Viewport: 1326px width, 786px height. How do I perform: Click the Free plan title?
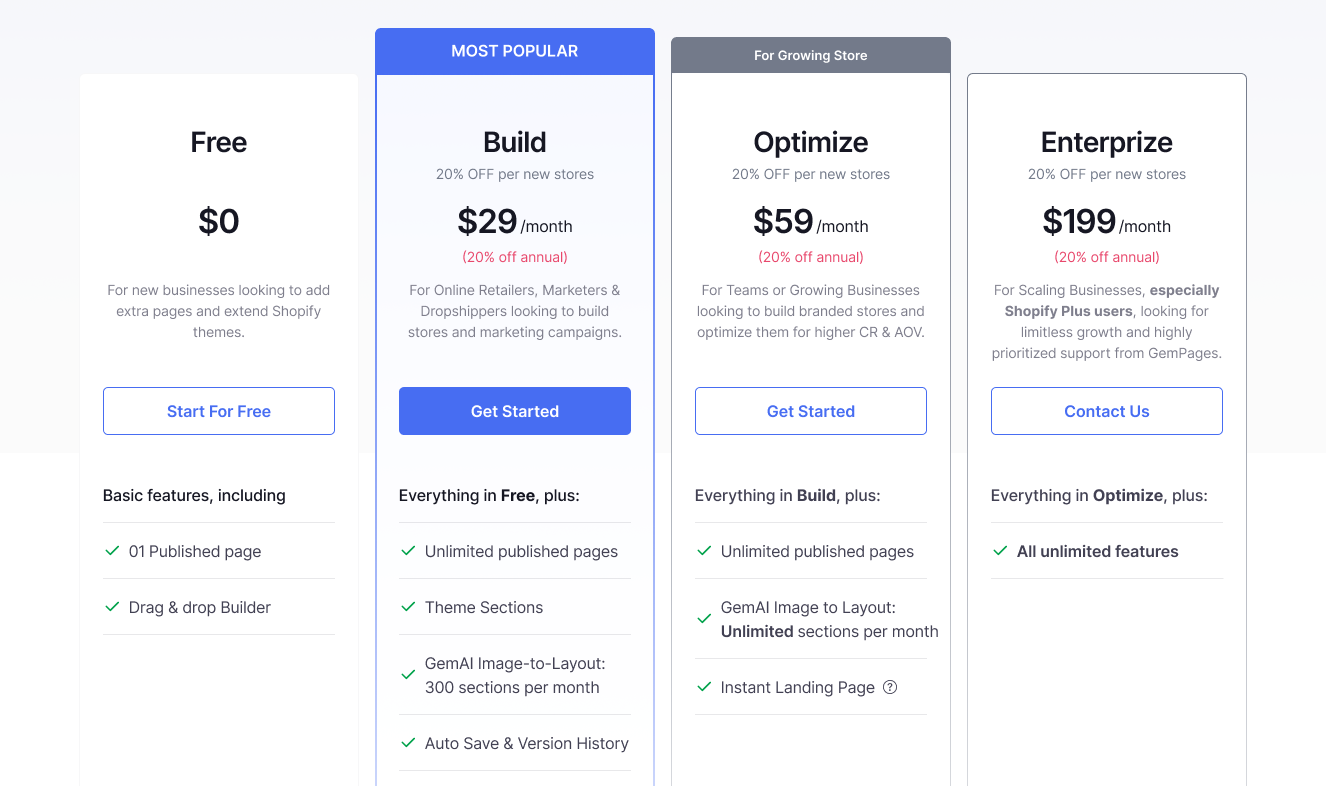[218, 143]
